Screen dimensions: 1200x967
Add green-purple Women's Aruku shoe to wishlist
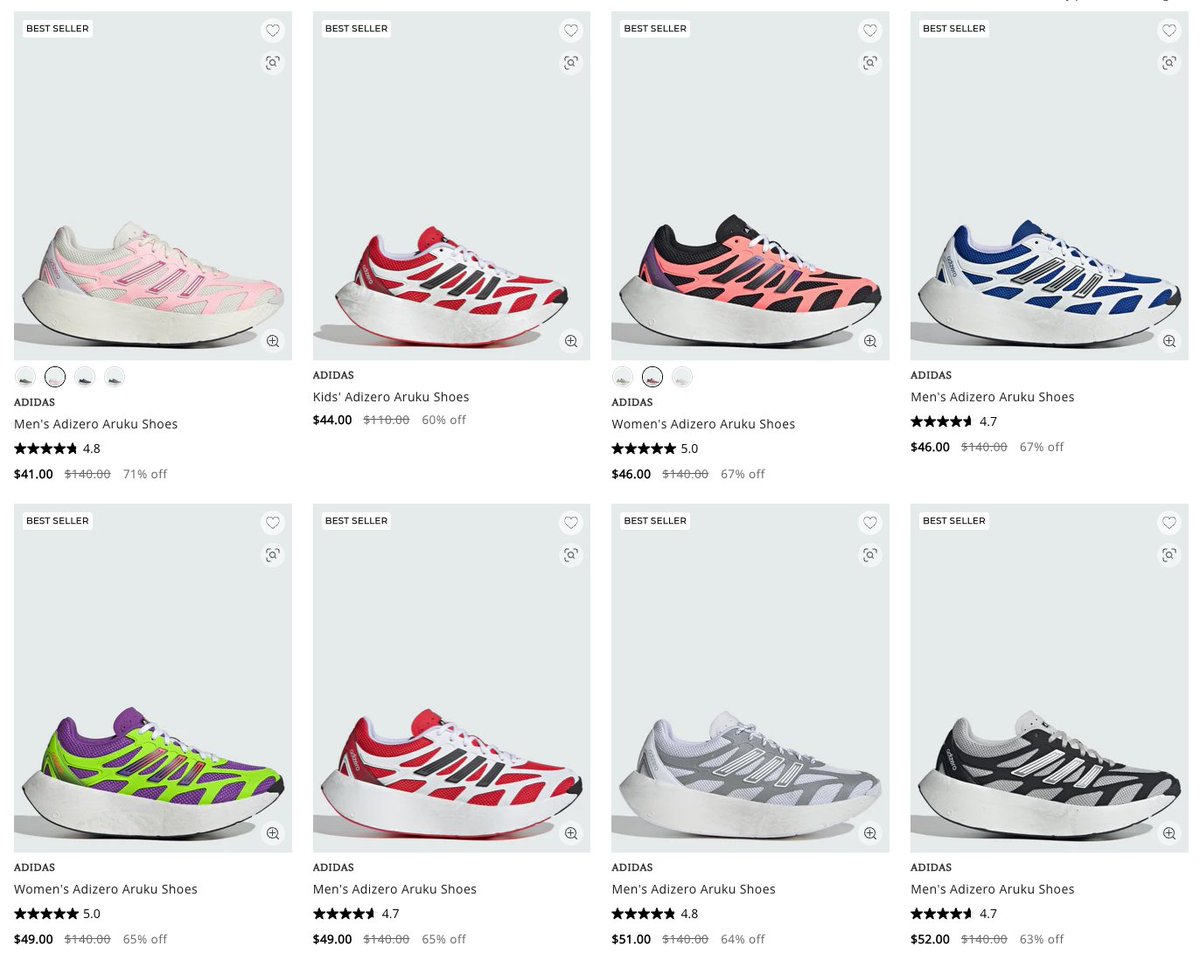[x=272, y=523]
